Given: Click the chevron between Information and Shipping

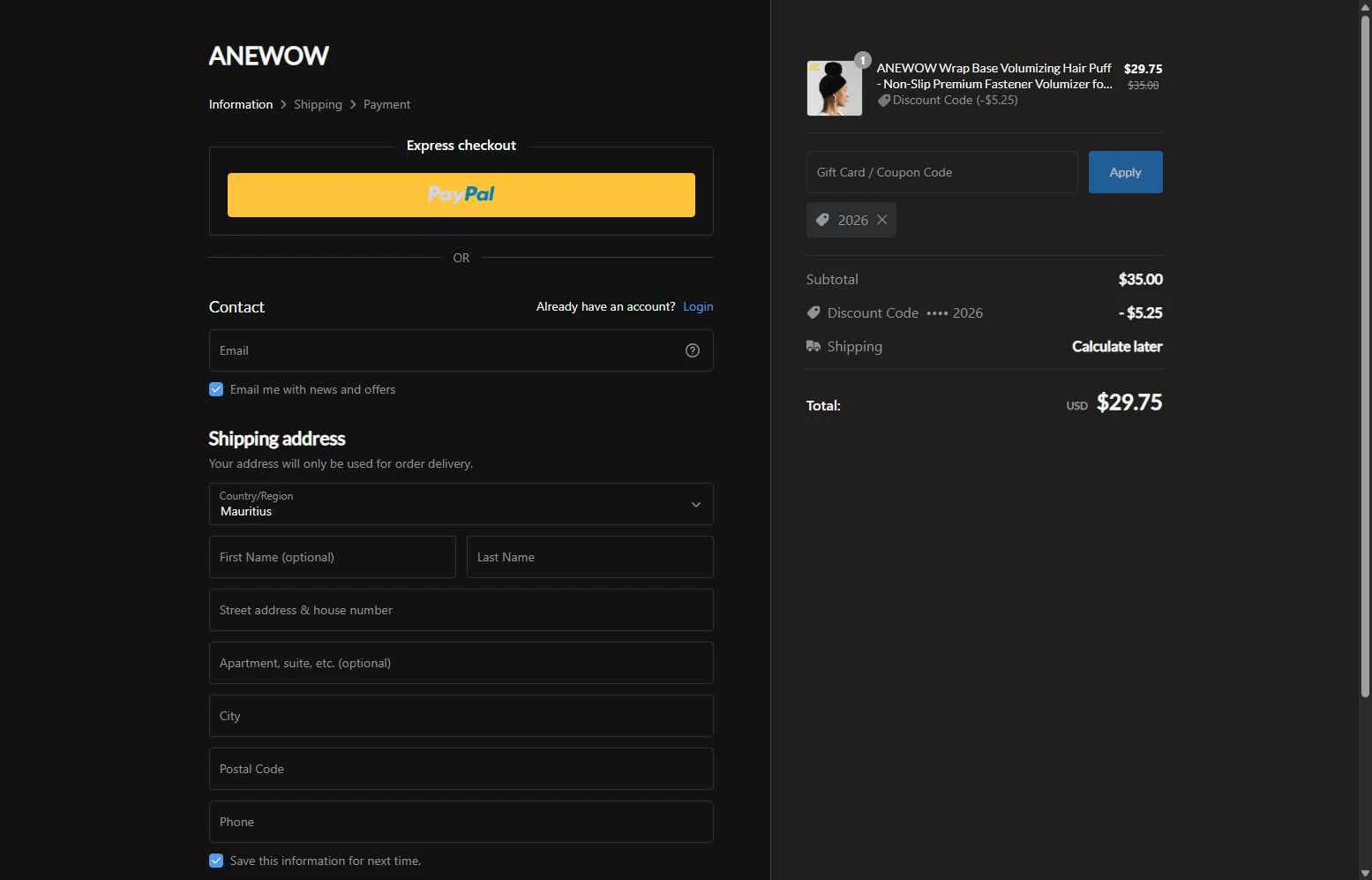Looking at the screenshot, I should coord(283,104).
